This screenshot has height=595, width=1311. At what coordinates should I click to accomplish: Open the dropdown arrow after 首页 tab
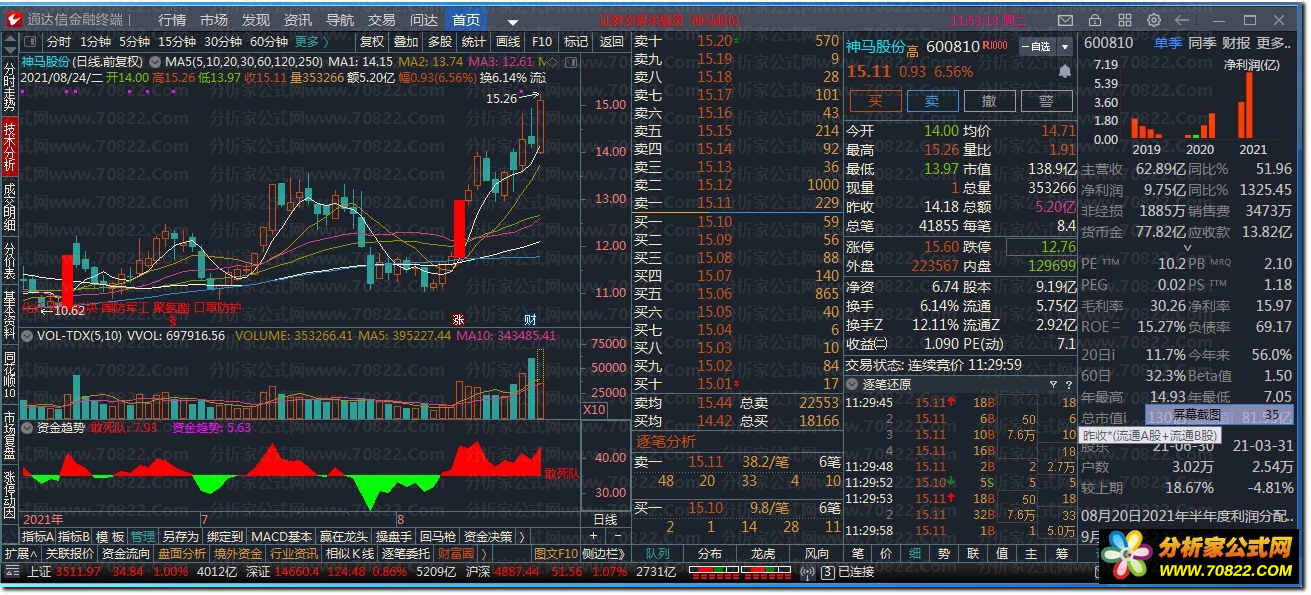(x=513, y=21)
